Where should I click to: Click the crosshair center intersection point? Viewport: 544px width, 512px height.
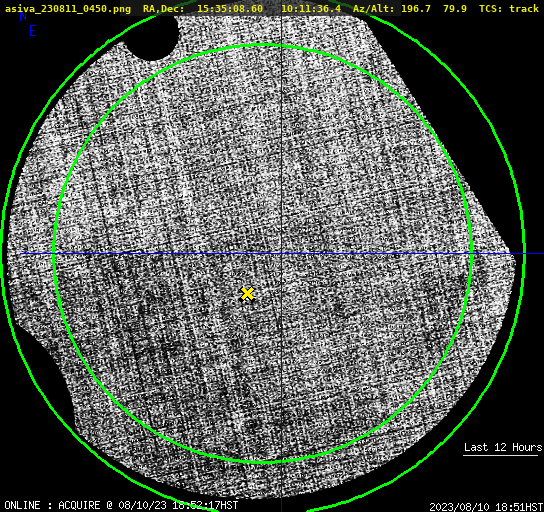coord(281,254)
